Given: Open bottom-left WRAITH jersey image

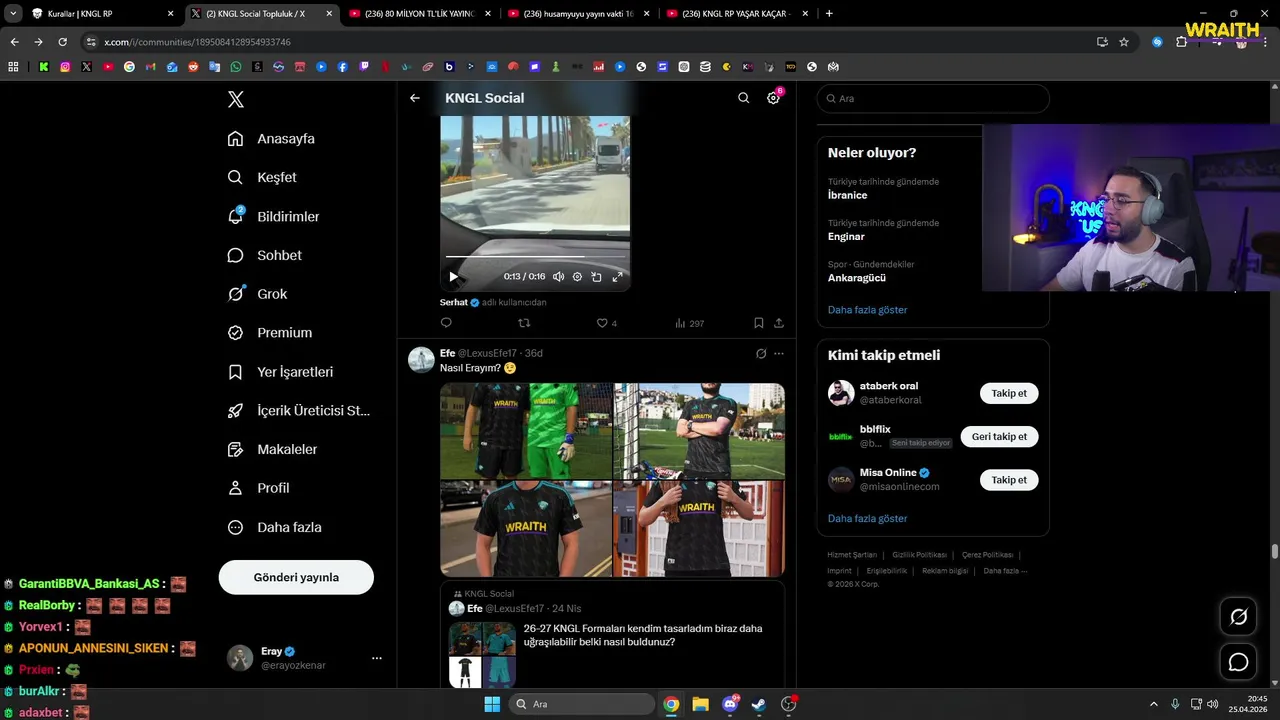Looking at the screenshot, I should [x=526, y=529].
